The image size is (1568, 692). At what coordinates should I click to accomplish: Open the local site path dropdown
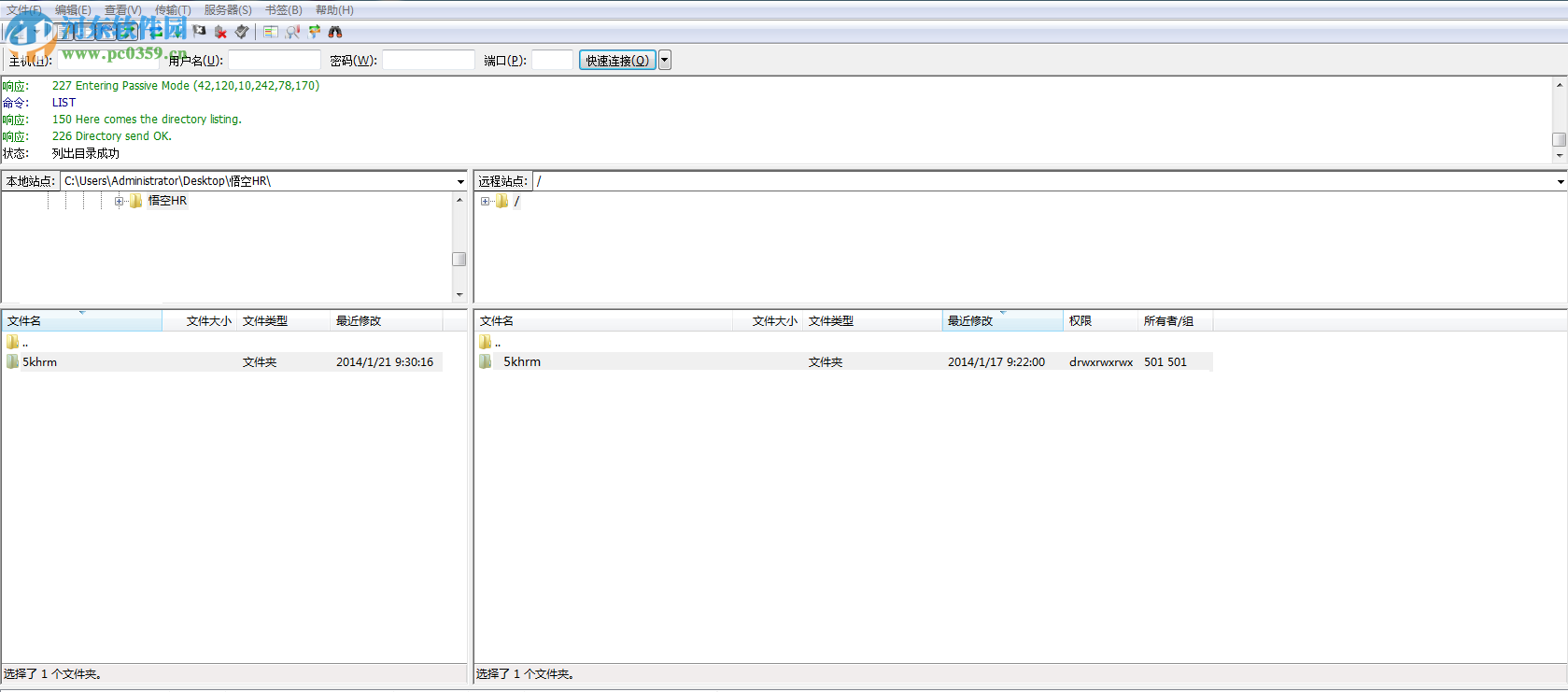click(460, 181)
